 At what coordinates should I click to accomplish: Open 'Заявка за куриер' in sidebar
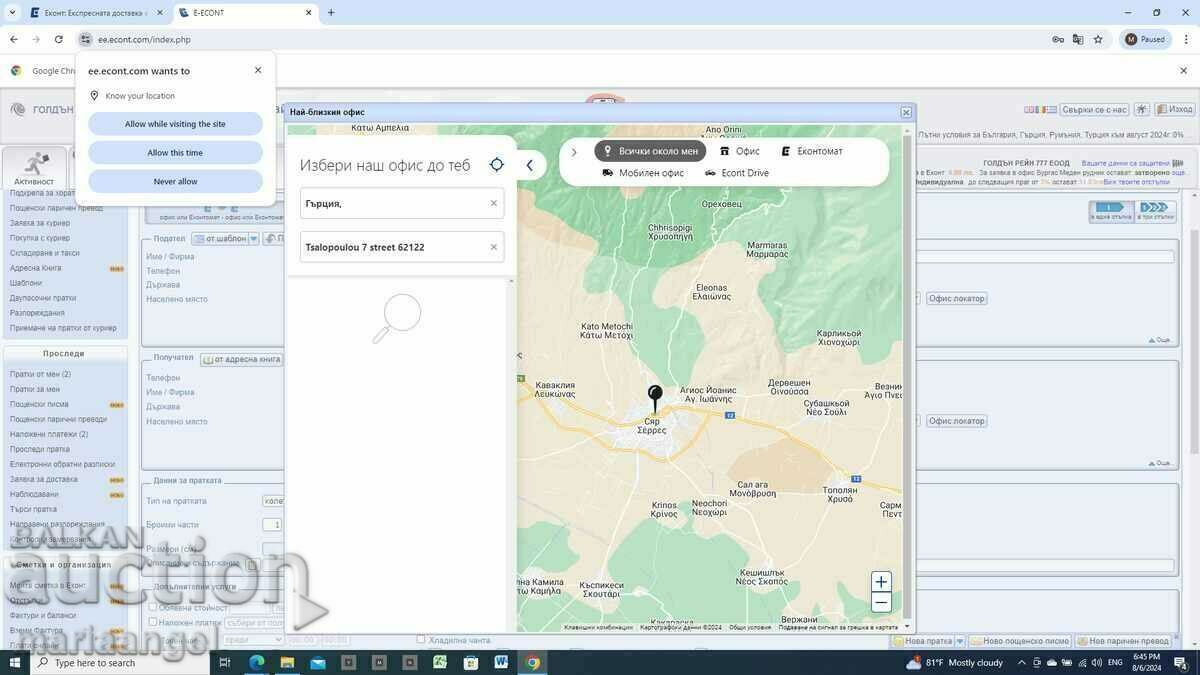[40, 223]
